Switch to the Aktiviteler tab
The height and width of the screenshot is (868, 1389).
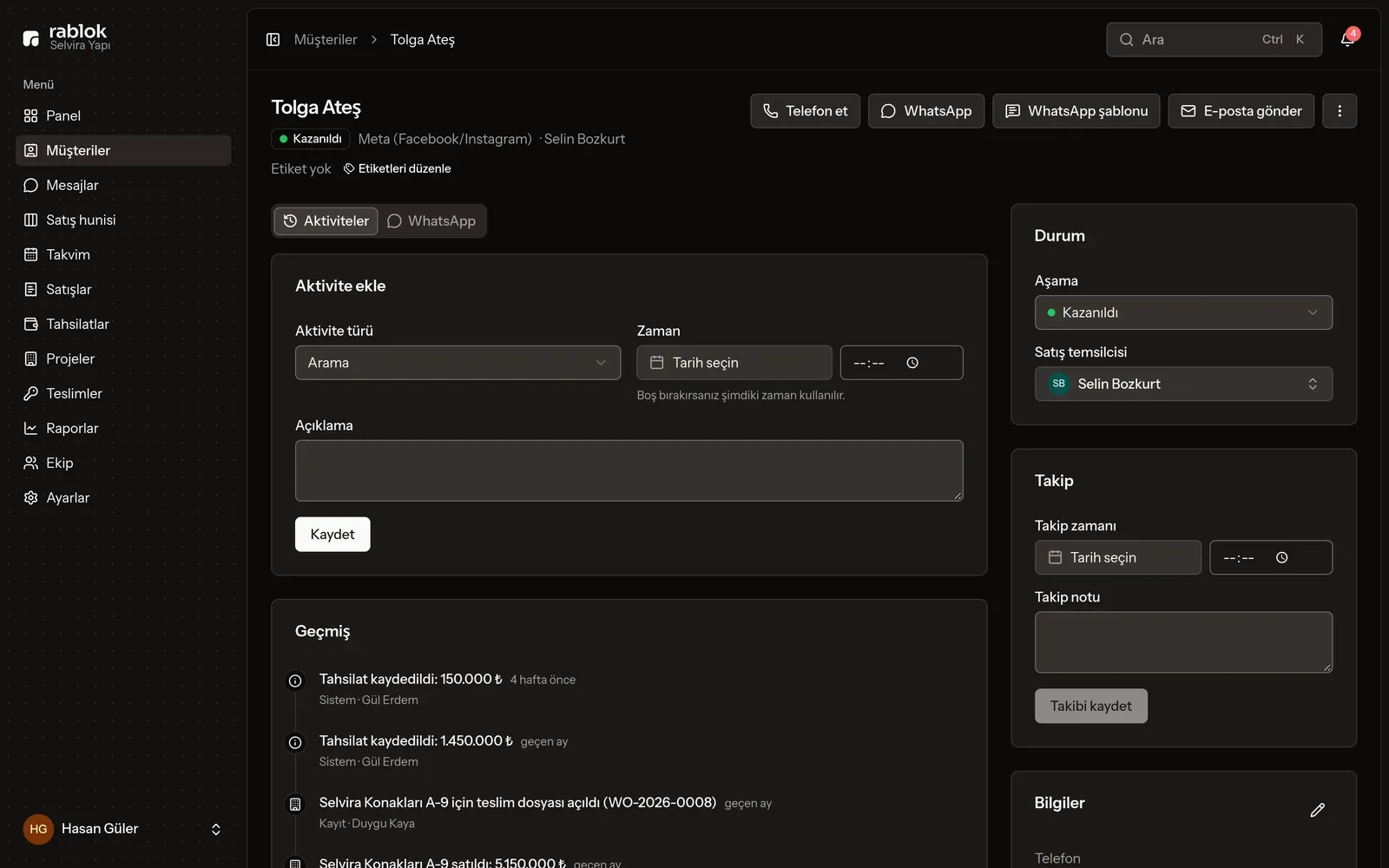tap(326, 221)
